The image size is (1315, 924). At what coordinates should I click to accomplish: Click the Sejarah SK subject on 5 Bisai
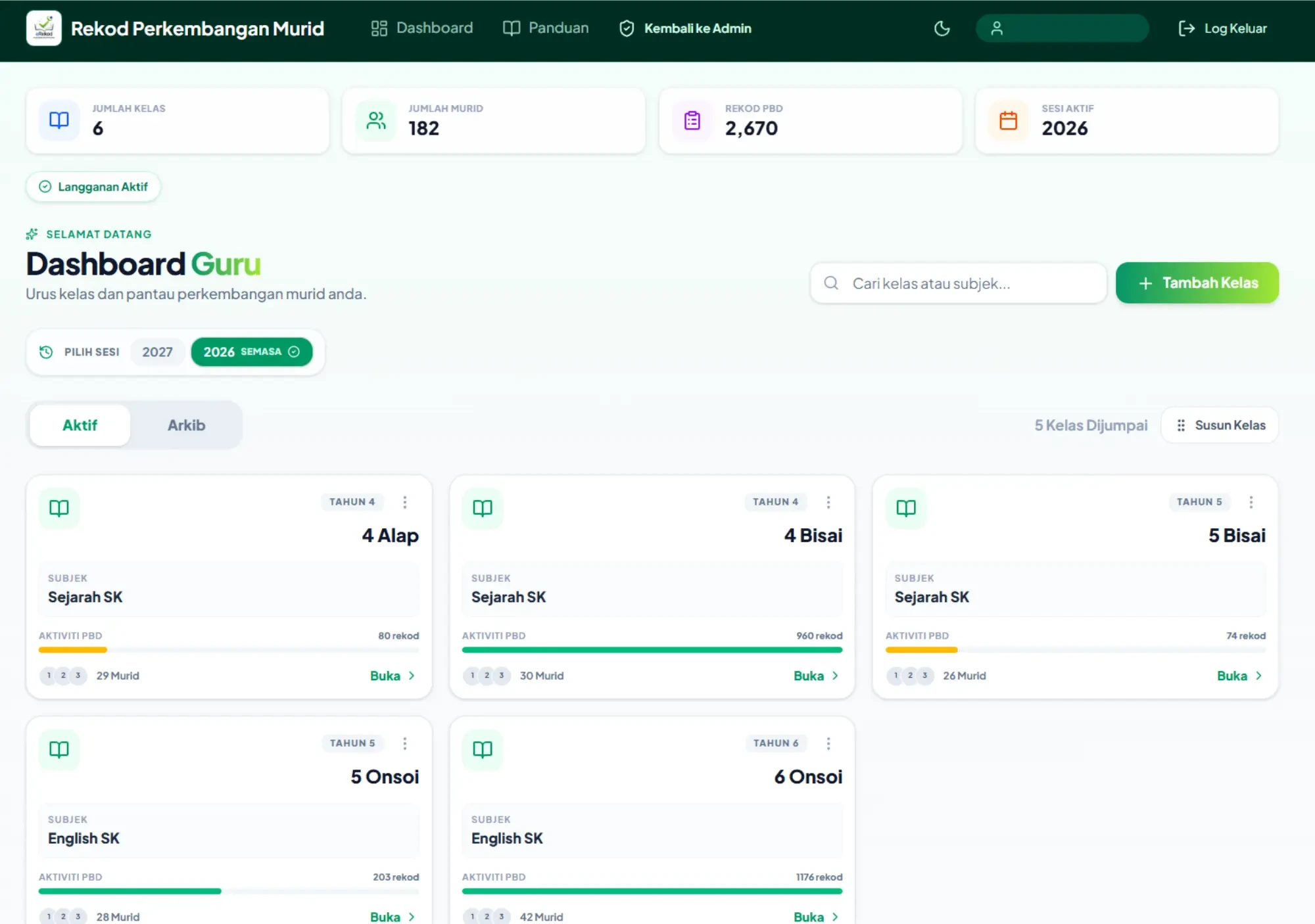click(x=932, y=597)
